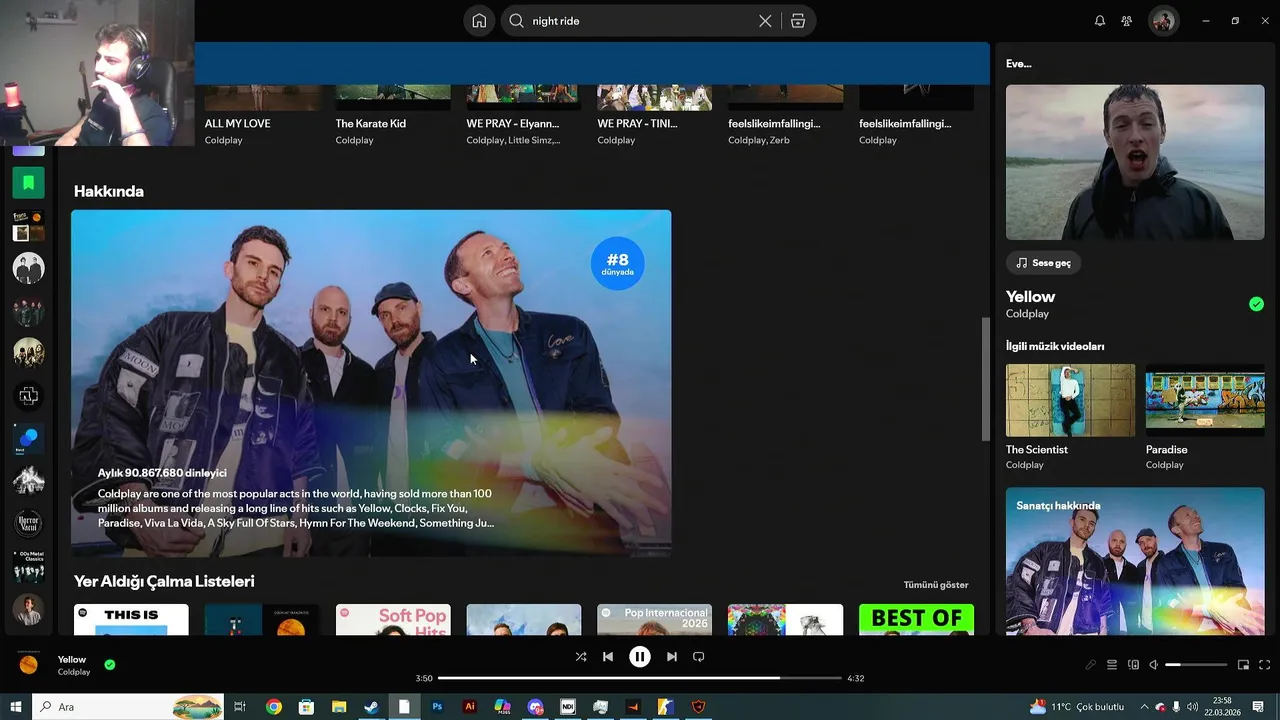
Task: Open the Windows notification center
Action: pyautogui.click(x=1258, y=707)
